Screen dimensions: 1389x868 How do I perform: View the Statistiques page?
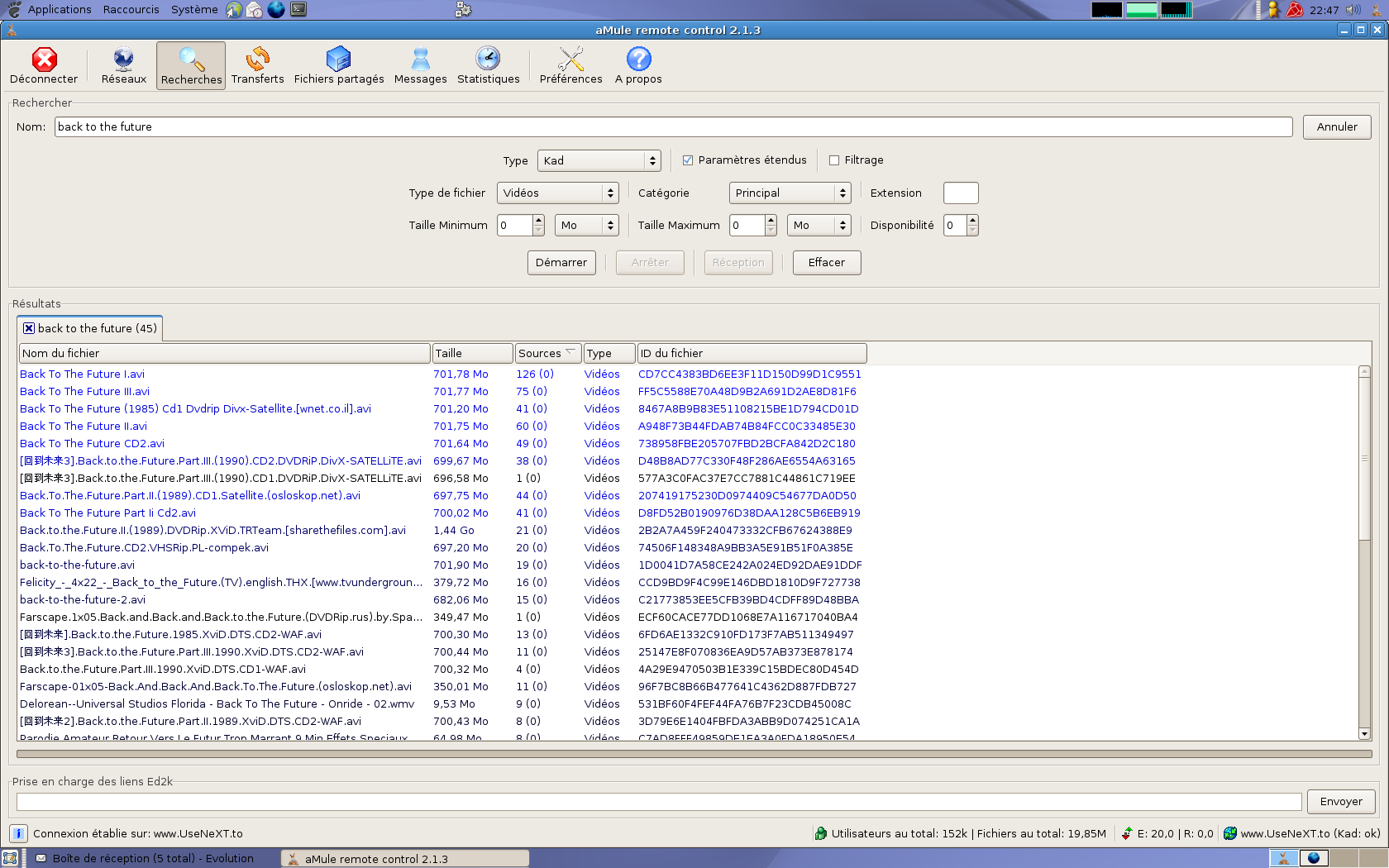pyautogui.click(x=488, y=65)
